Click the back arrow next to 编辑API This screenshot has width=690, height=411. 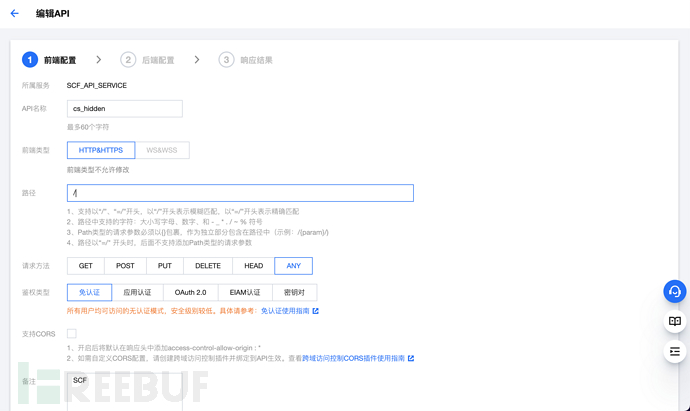click(15, 14)
